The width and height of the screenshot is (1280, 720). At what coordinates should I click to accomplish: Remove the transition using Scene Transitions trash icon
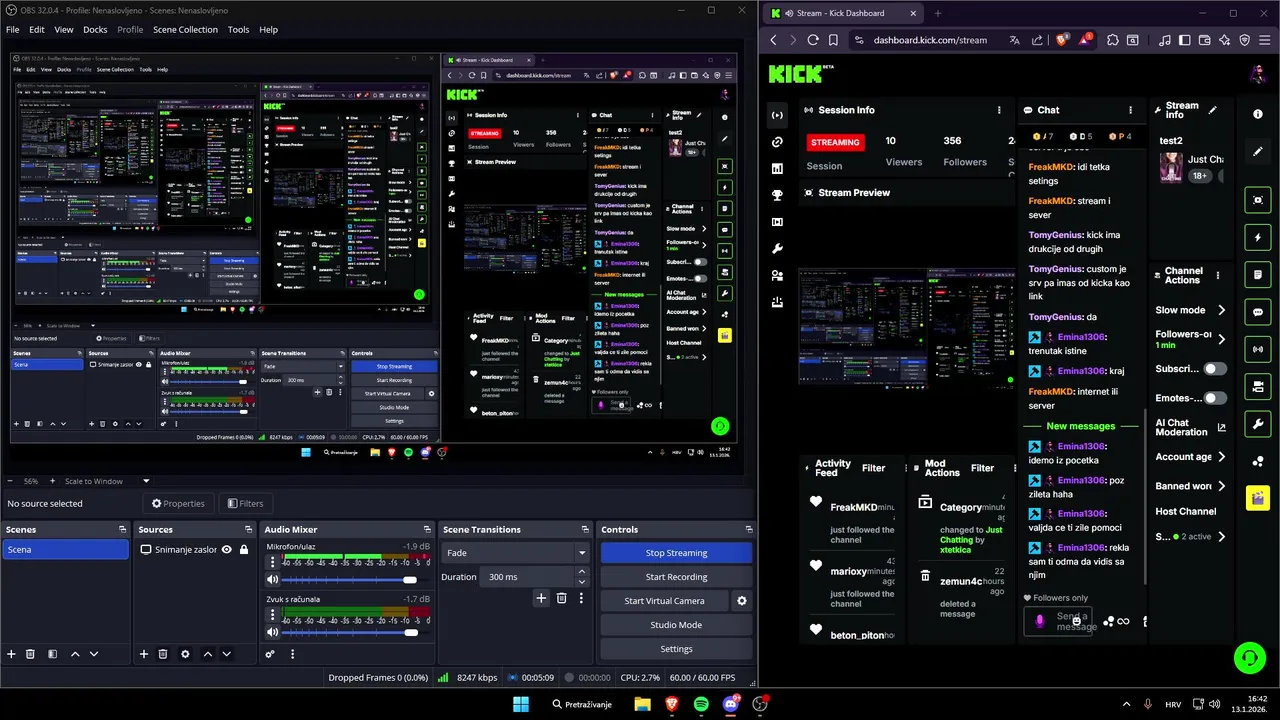click(562, 598)
